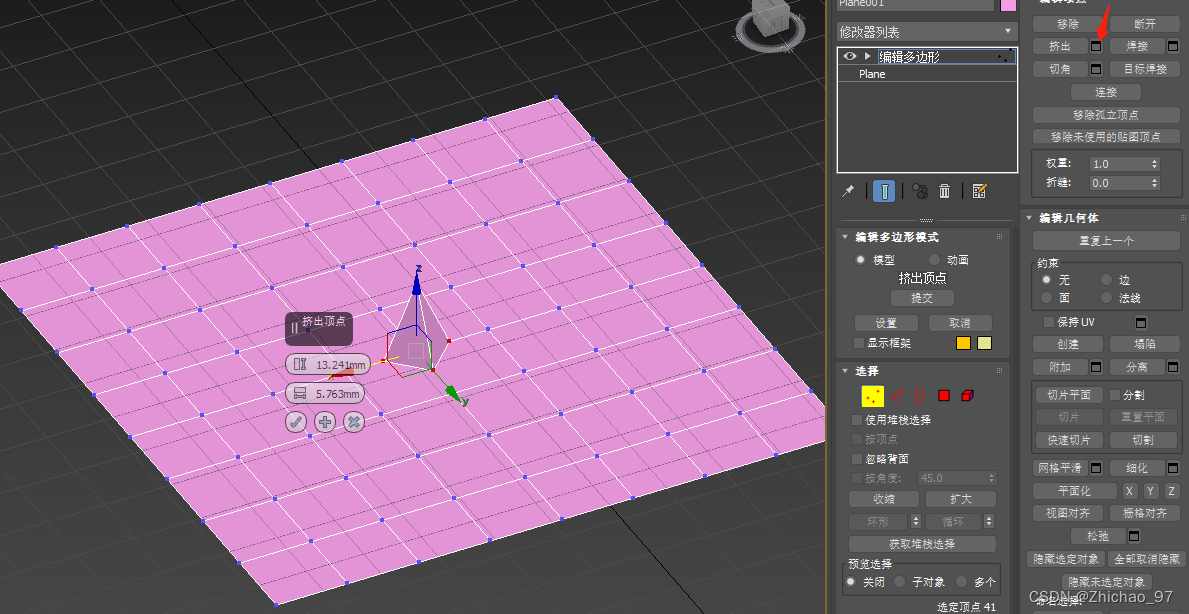Open settings box next to 附加
1189x614 pixels.
1096,367
